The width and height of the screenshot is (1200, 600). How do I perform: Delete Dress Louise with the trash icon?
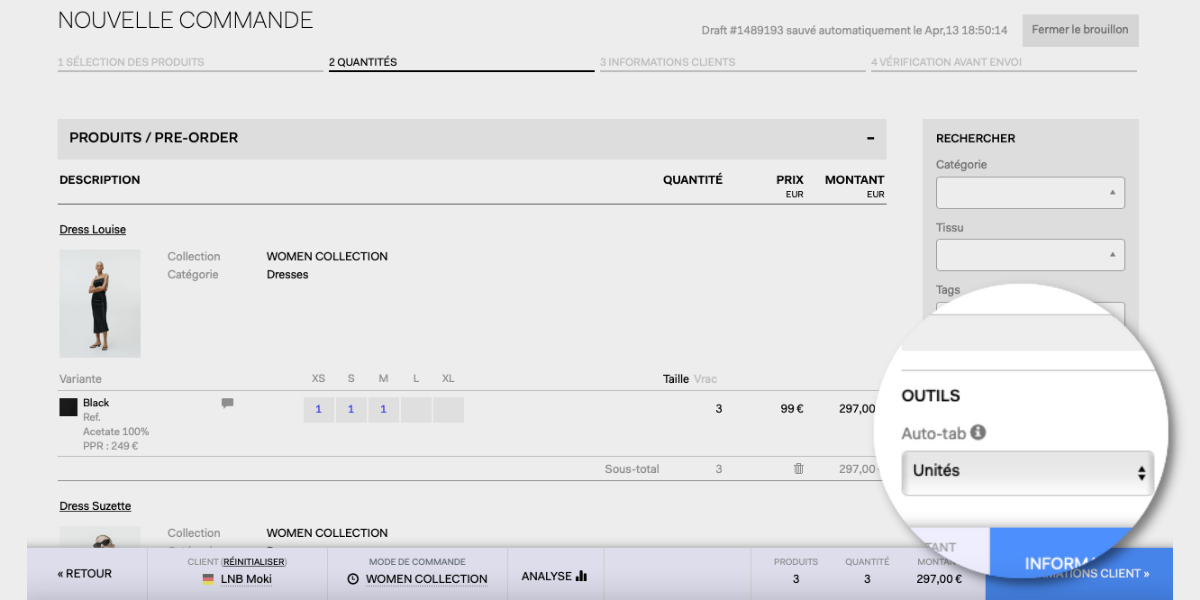798,469
